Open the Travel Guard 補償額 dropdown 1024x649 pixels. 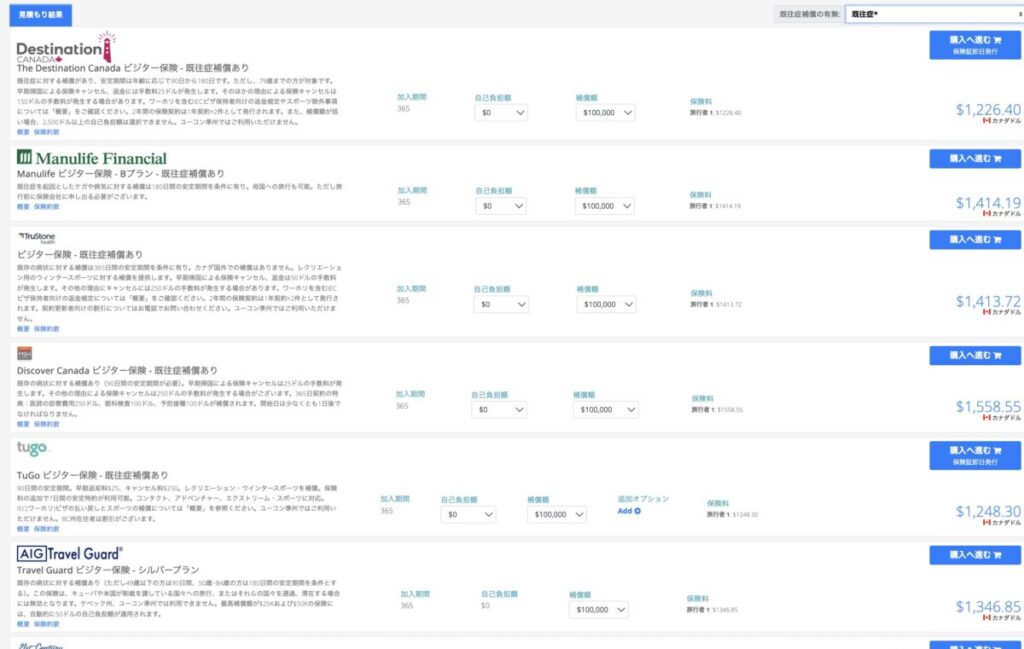point(599,610)
